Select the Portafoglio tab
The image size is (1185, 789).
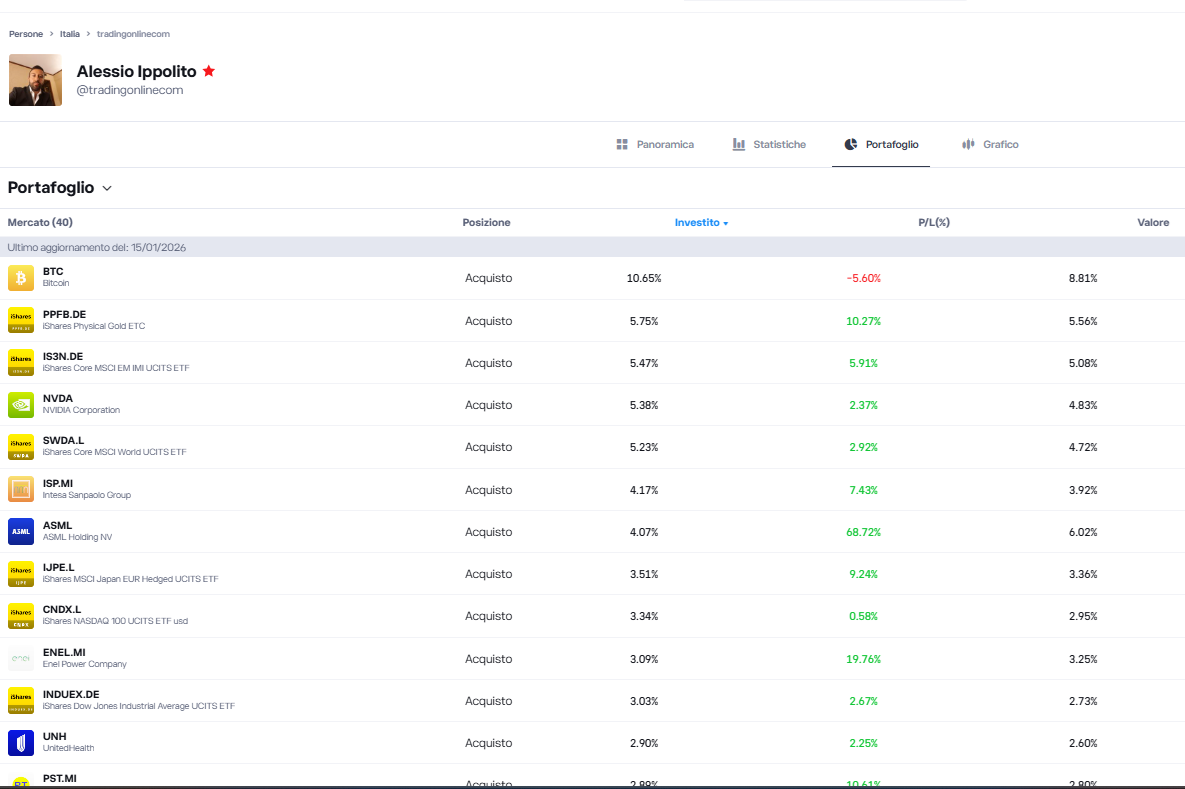point(881,144)
